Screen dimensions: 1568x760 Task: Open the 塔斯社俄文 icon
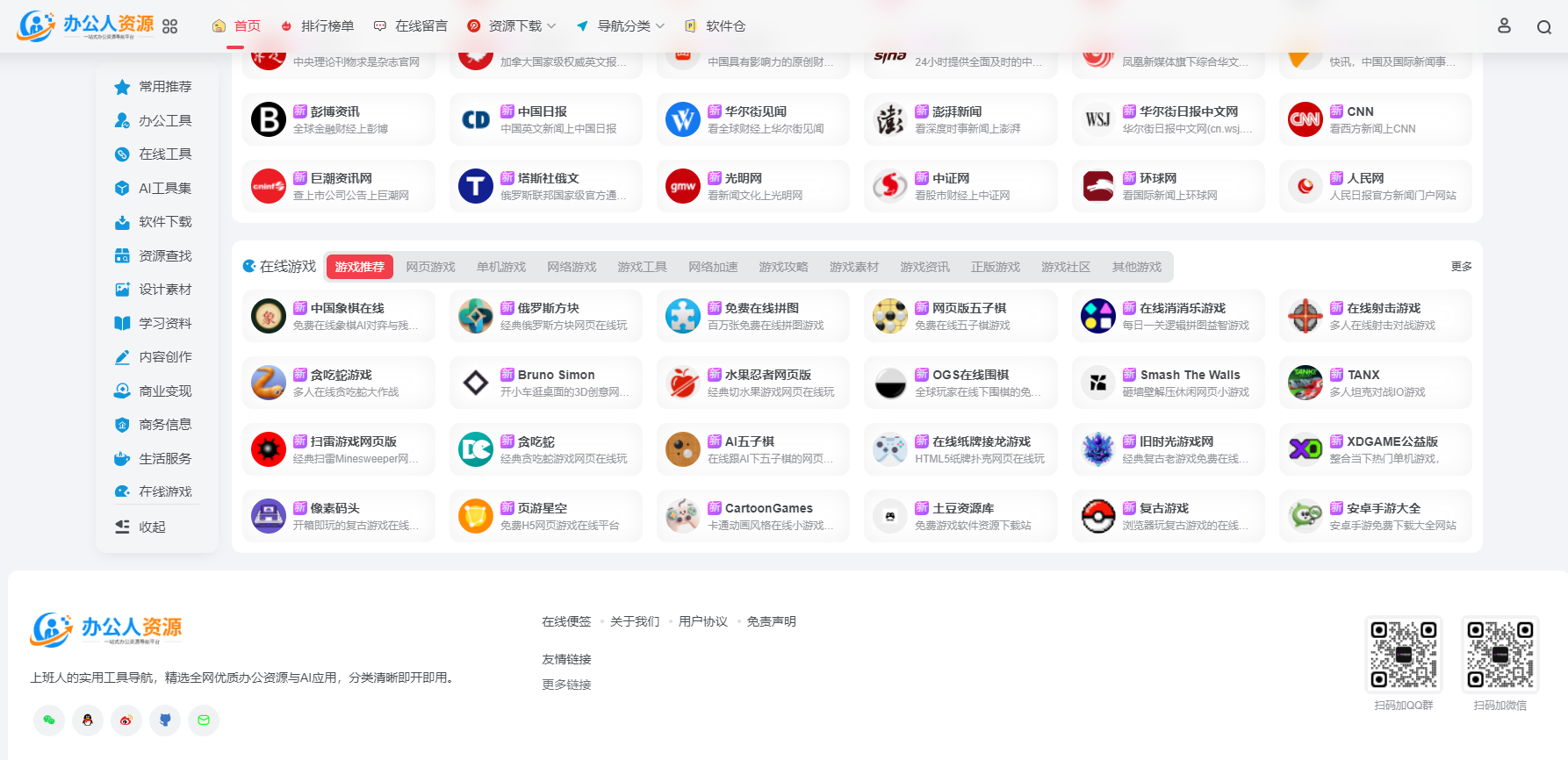(x=476, y=186)
